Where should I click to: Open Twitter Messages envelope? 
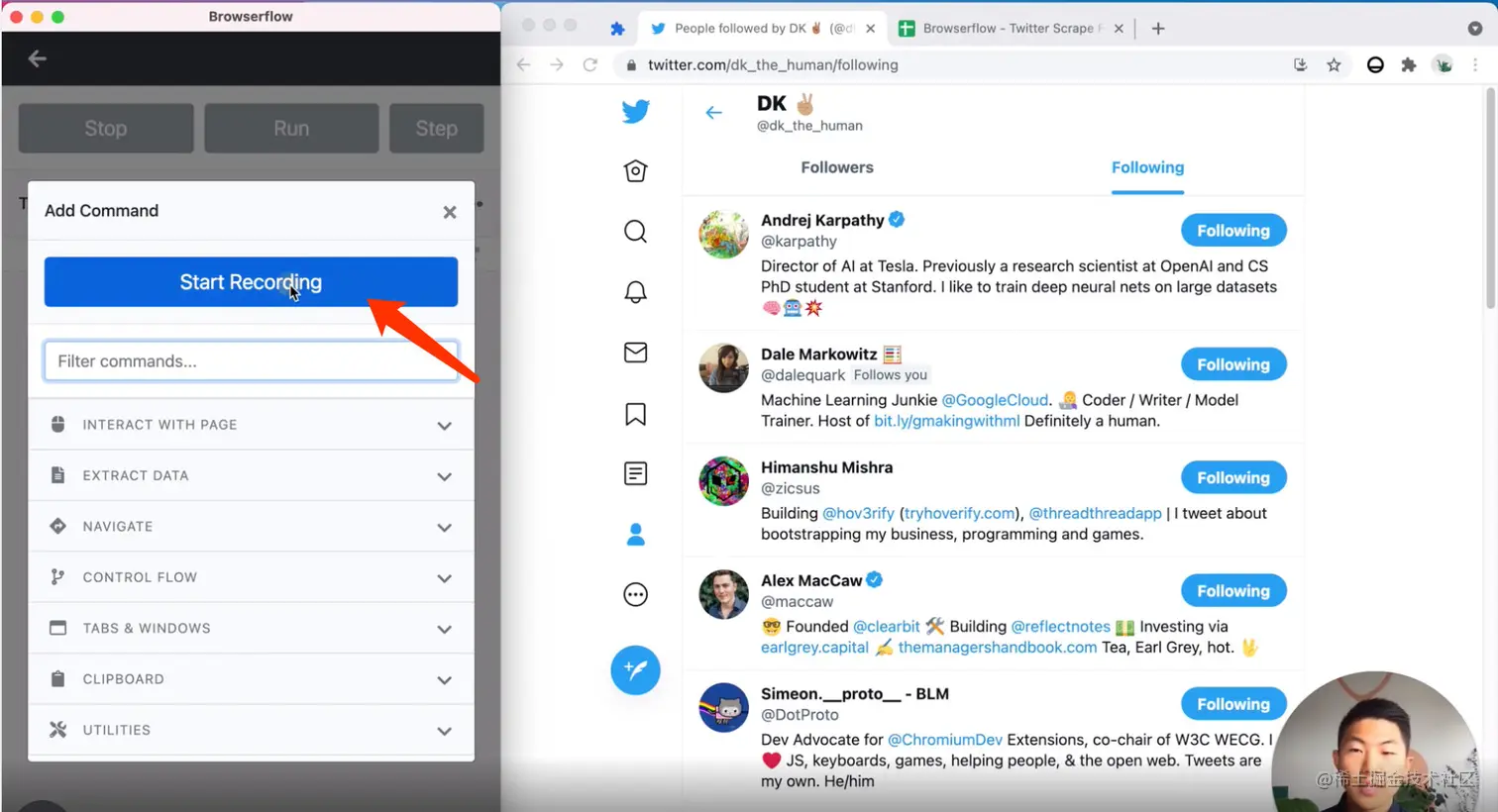(636, 353)
